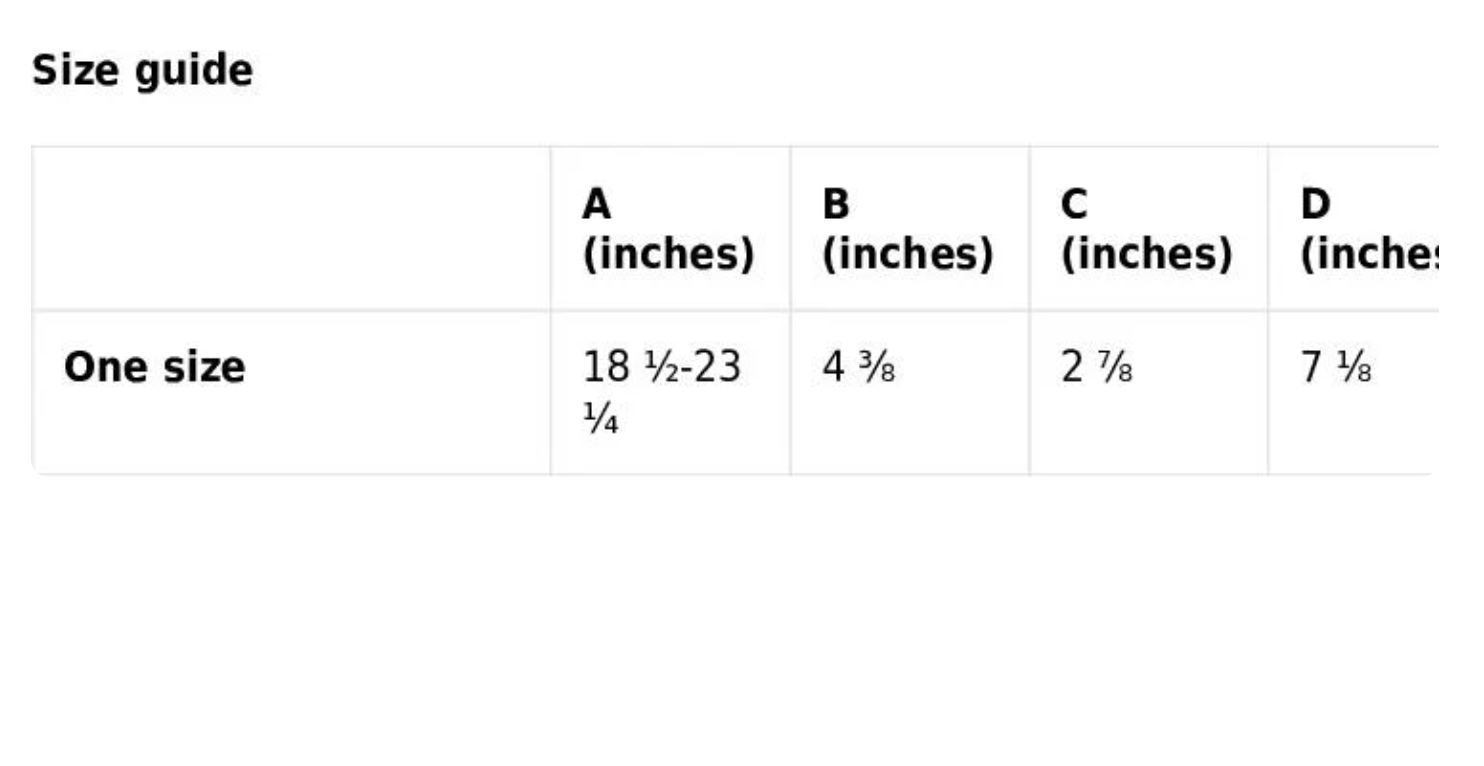Click "(inches)" beneath the letter B
The width and height of the screenshot is (1484, 766).
click(908, 254)
